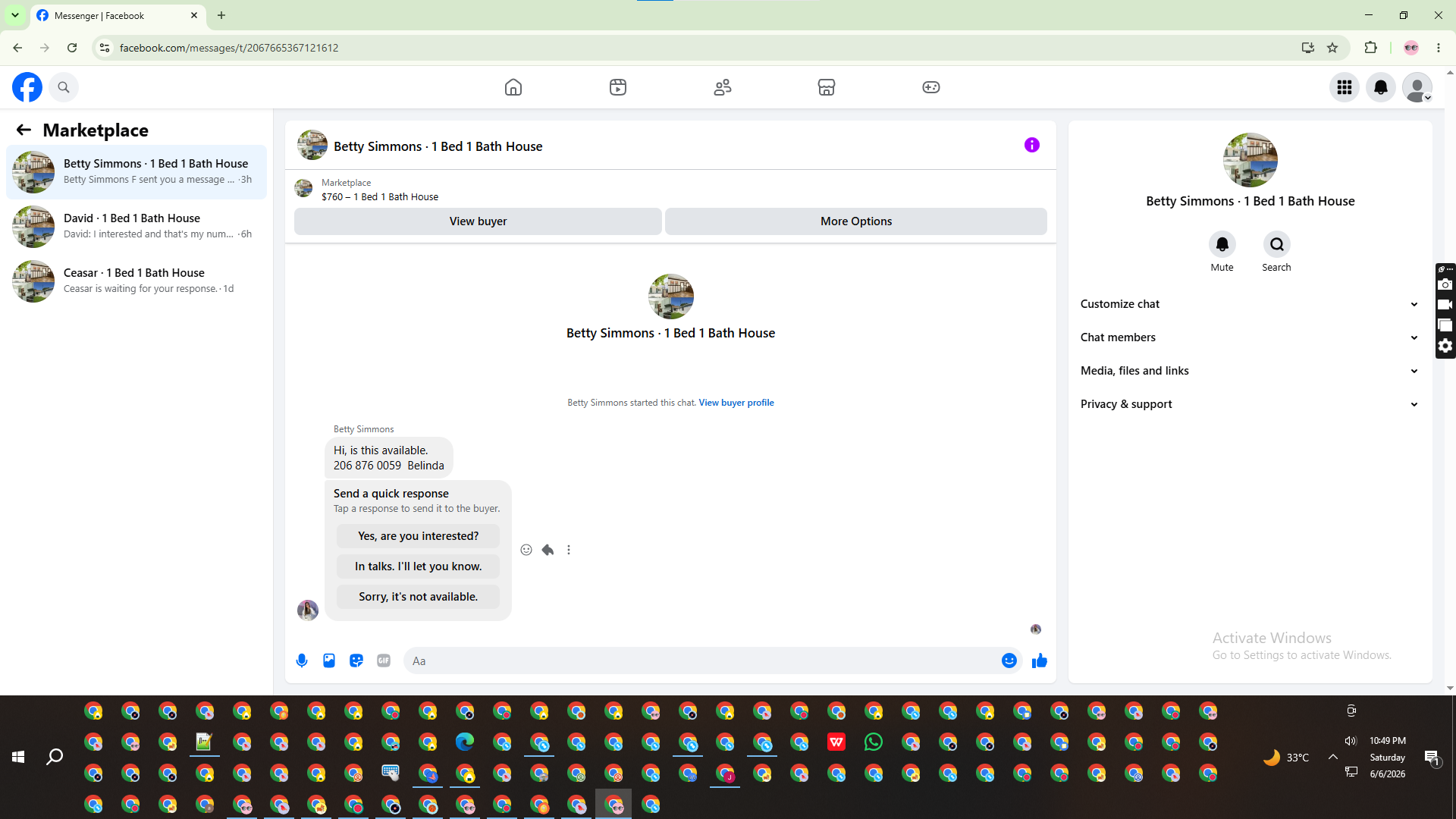Choose a sticker from the sticker icon
Image resolution: width=1456 pixels, height=819 pixels.
click(356, 661)
